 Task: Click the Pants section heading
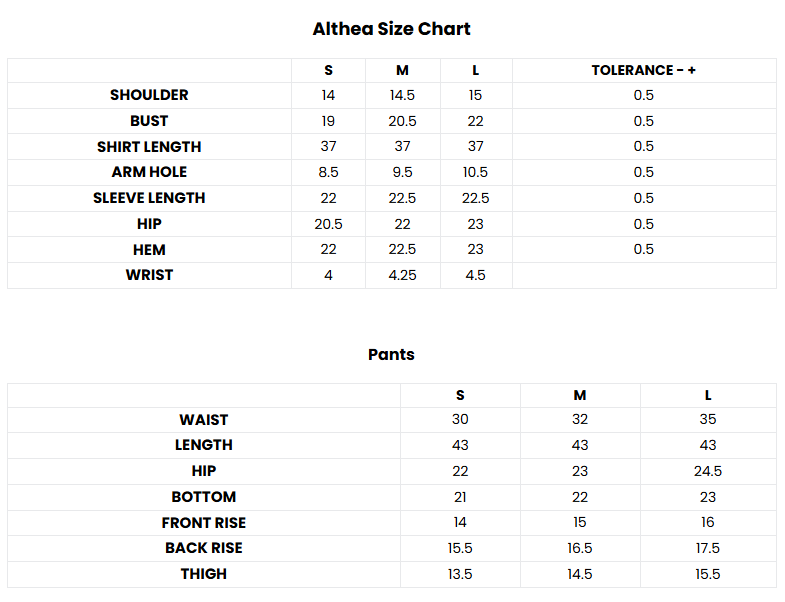click(x=391, y=355)
